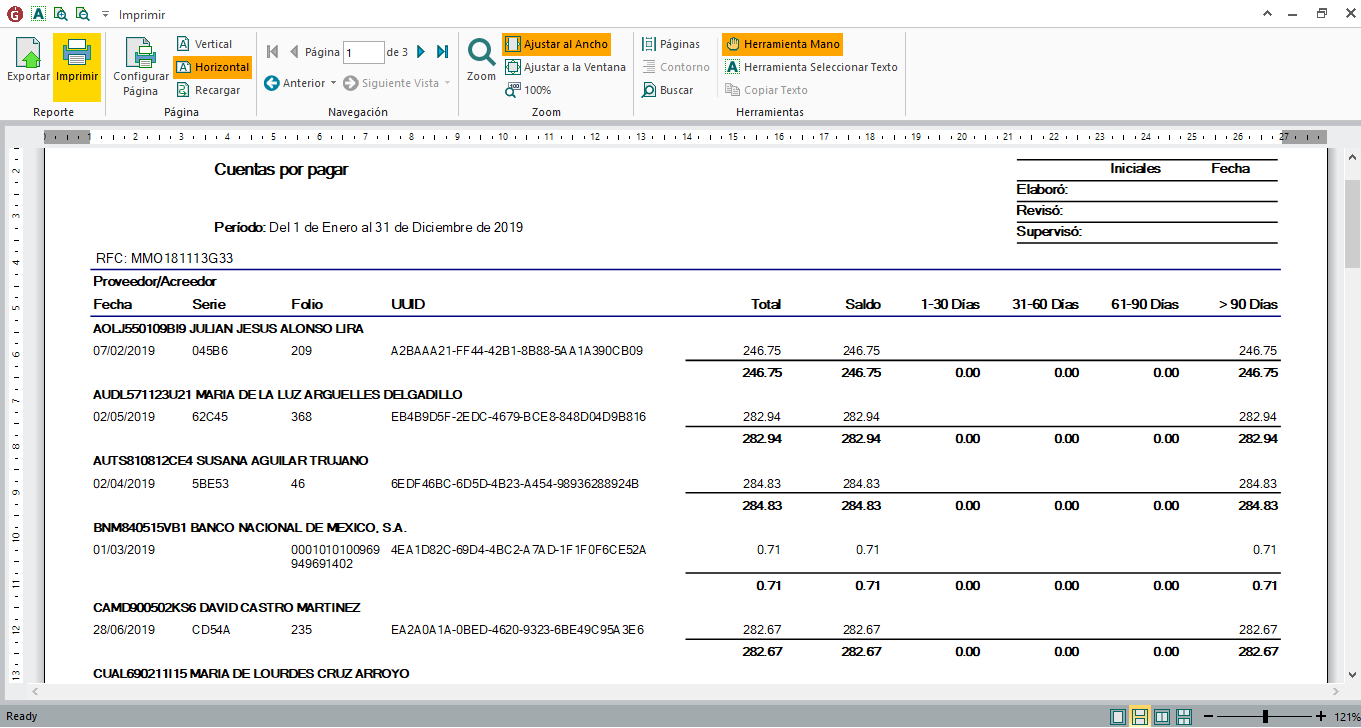The height and width of the screenshot is (728, 1361).
Task: Enable Herramienta Seleccionar Texto
Action: pos(811,67)
